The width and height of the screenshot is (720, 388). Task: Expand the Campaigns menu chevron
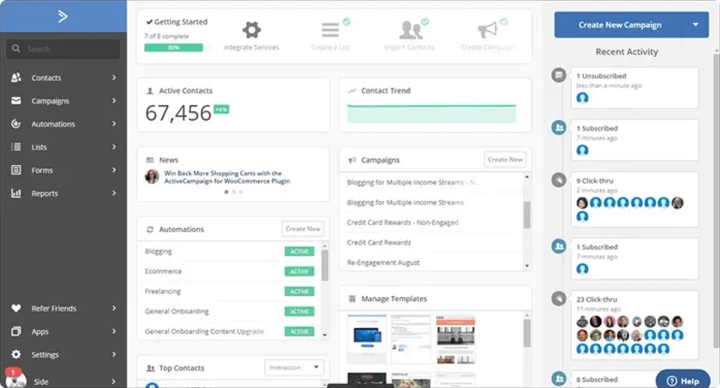coord(114,101)
